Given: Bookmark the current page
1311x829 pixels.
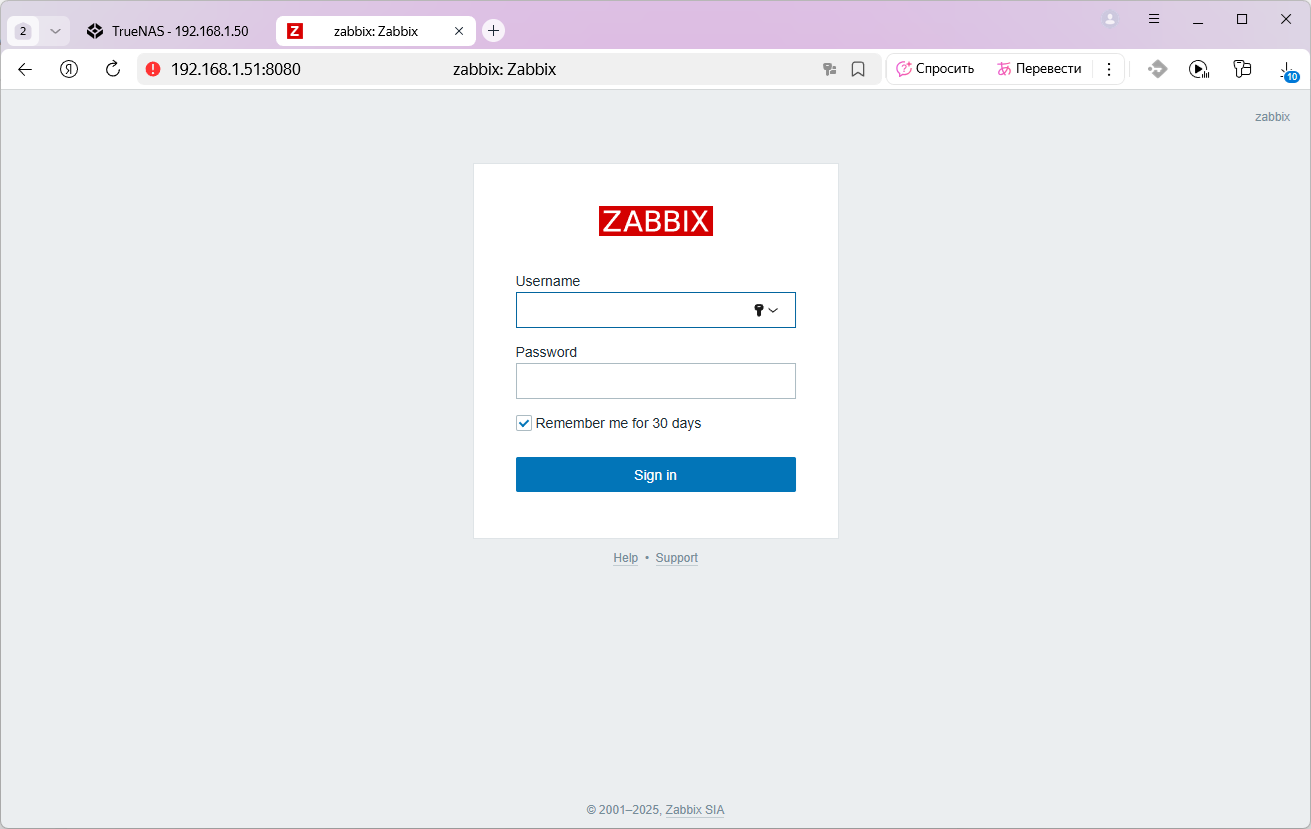Looking at the screenshot, I should coord(858,69).
